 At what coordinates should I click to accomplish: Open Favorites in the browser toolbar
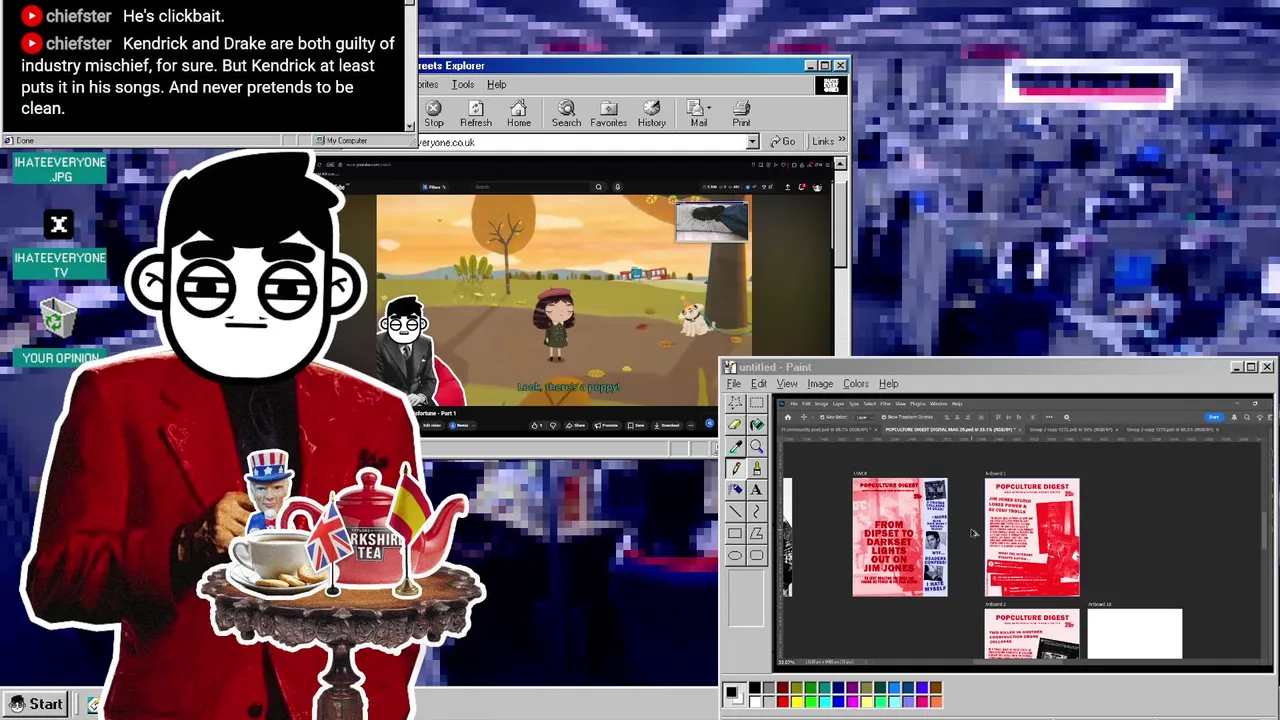pyautogui.click(x=608, y=113)
